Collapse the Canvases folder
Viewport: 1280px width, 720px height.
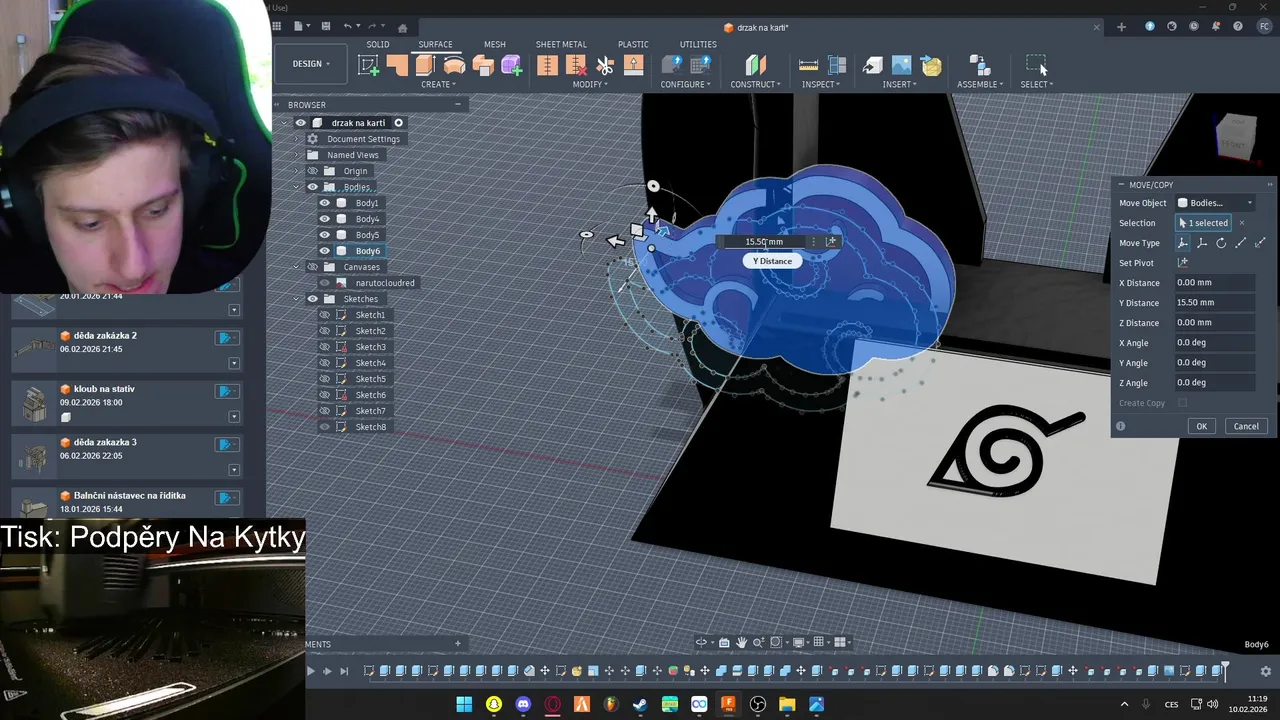tap(297, 267)
